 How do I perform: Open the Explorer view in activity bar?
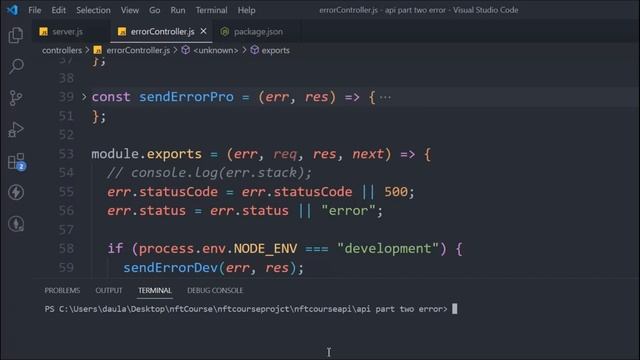pyautogui.click(x=16, y=35)
